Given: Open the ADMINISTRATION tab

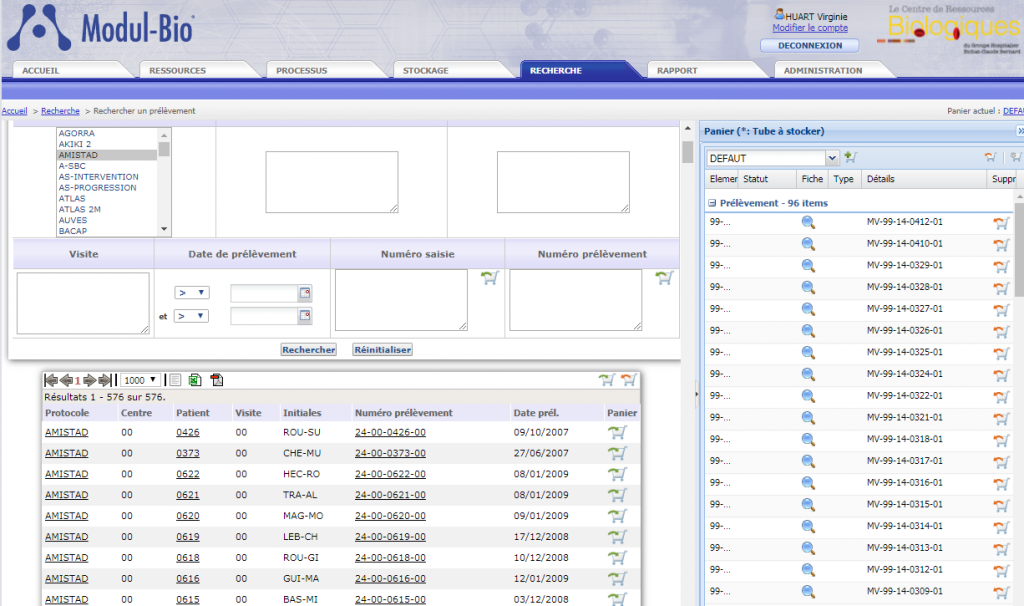Looking at the screenshot, I should point(823,71).
